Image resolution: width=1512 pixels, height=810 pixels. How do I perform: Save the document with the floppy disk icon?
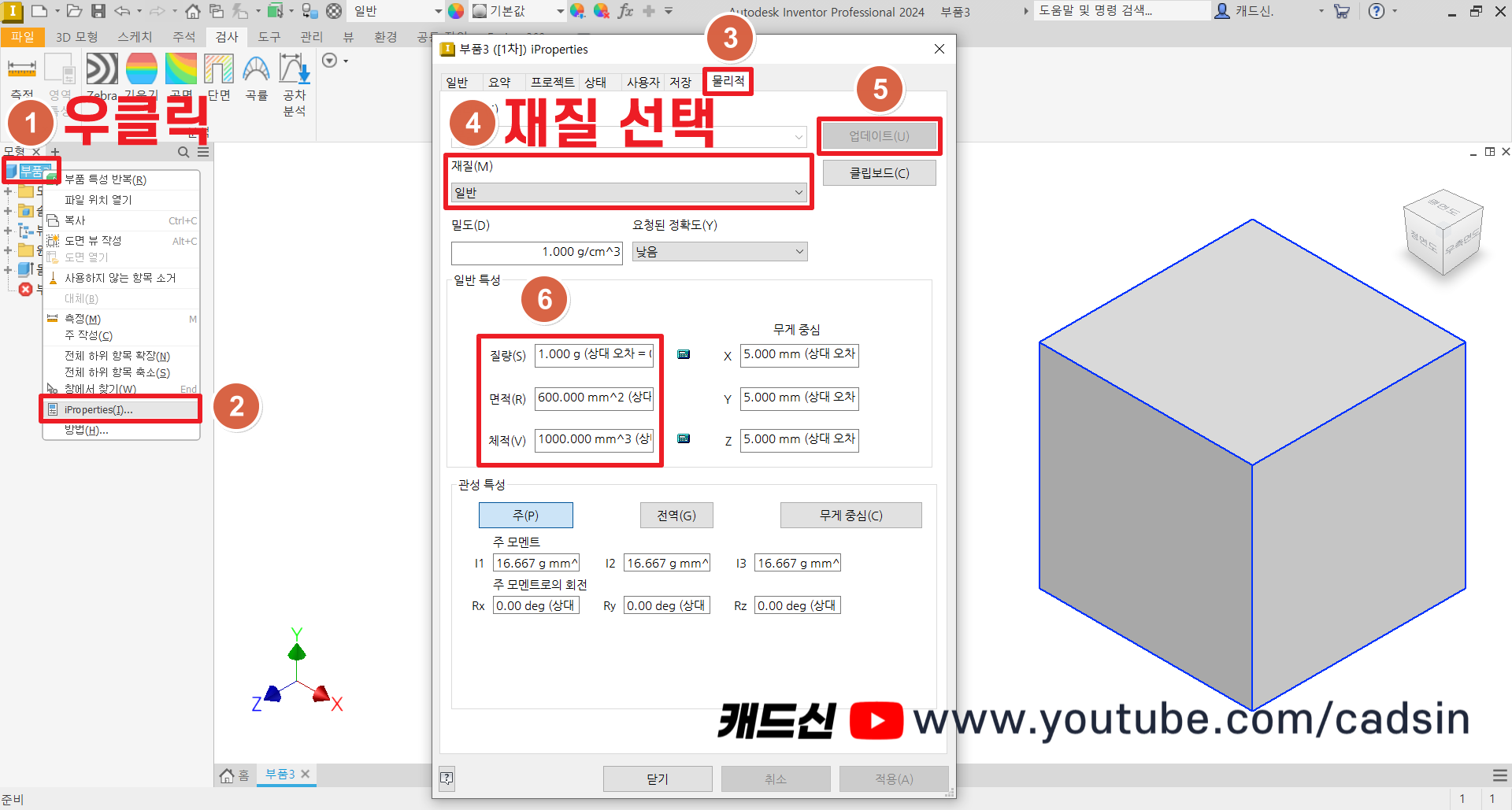(x=98, y=11)
